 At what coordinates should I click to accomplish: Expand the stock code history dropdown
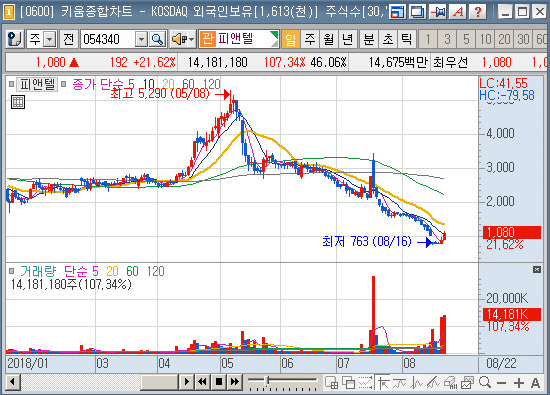click(x=141, y=39)
